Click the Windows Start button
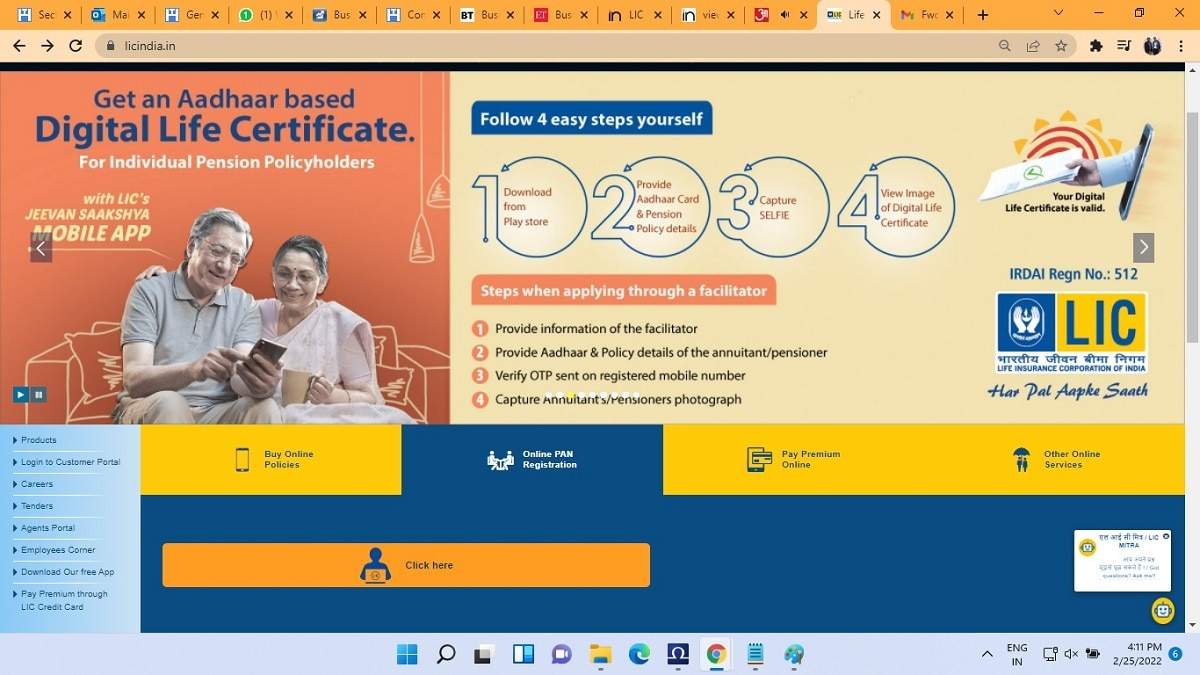The width and height of the screenshot is (1200, 675). click(407, 654)
